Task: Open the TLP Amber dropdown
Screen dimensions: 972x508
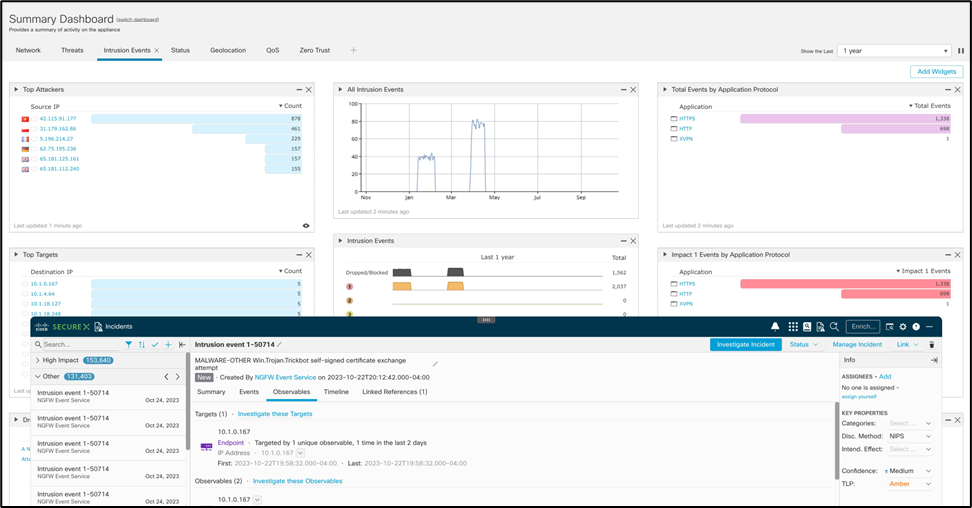Action: click(x=910, y=484)
